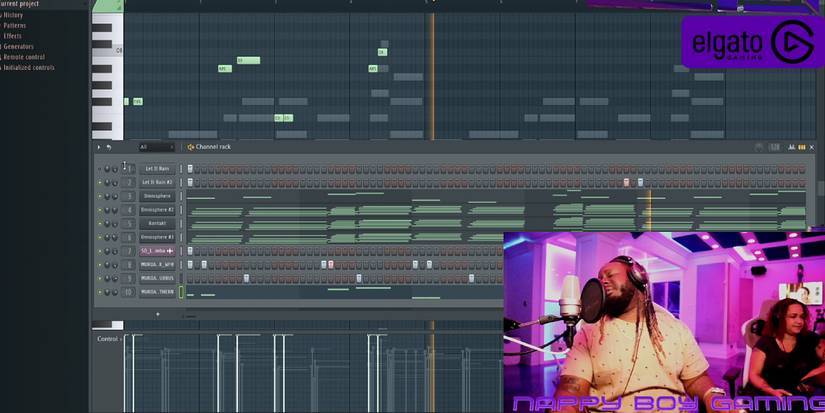The image size is (825, 413).
Task: Mute the Kontakt channel
Action: point(99,224)
